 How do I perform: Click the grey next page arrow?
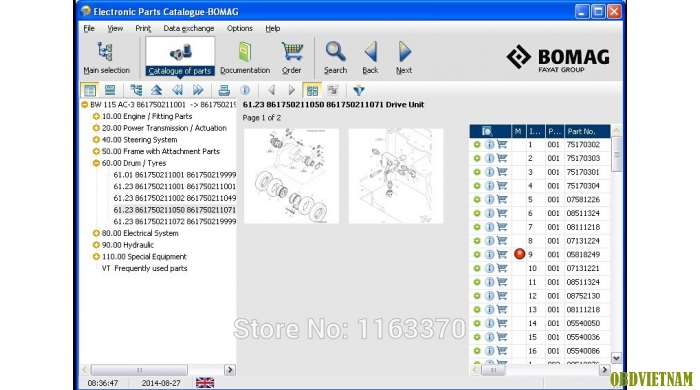[x=292, y=90]
